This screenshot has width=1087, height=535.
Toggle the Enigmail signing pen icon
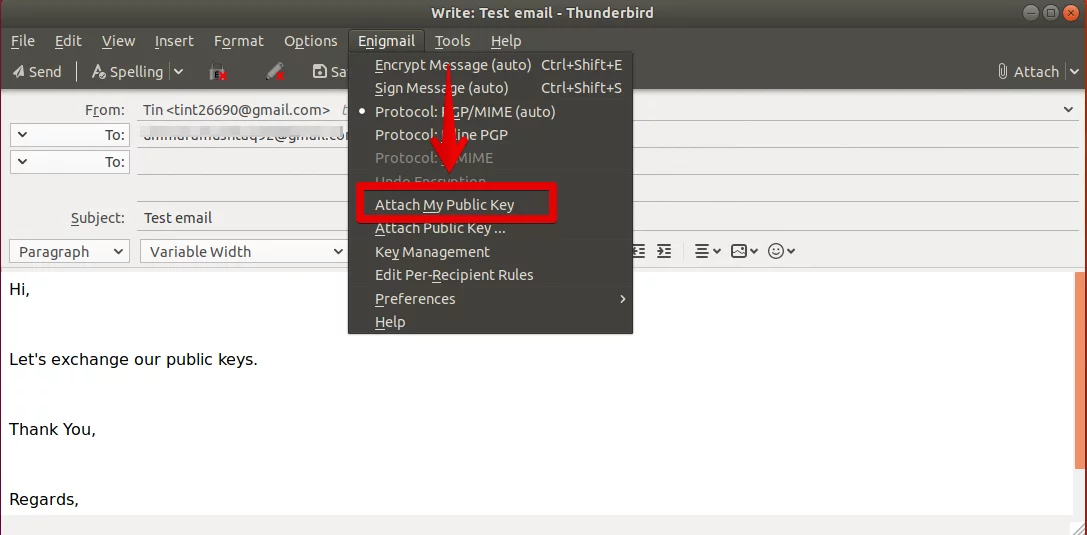275,71
